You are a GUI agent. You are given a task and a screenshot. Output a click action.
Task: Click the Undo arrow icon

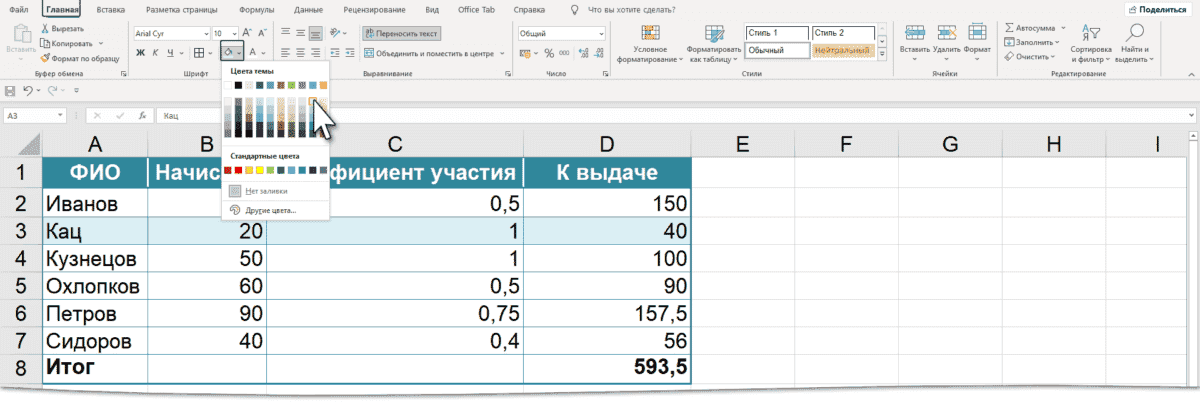coord(28,90)
